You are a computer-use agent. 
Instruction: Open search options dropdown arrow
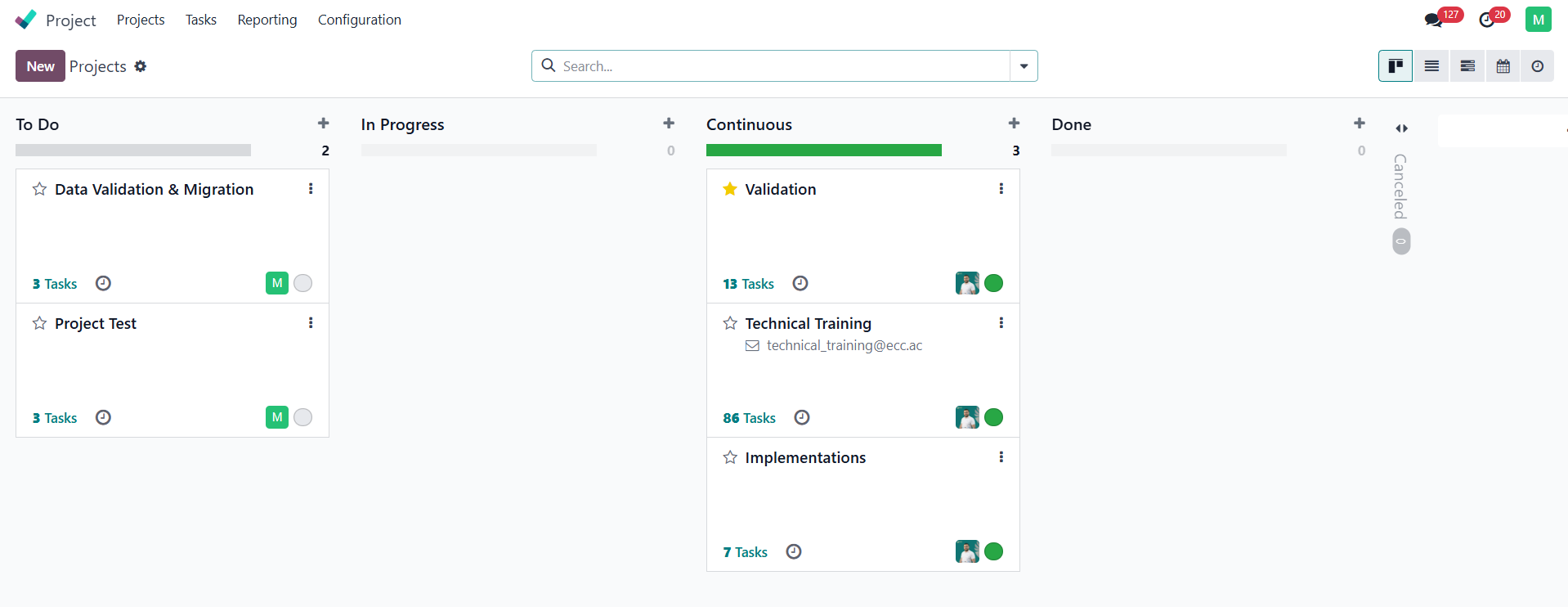point(1024,66)
